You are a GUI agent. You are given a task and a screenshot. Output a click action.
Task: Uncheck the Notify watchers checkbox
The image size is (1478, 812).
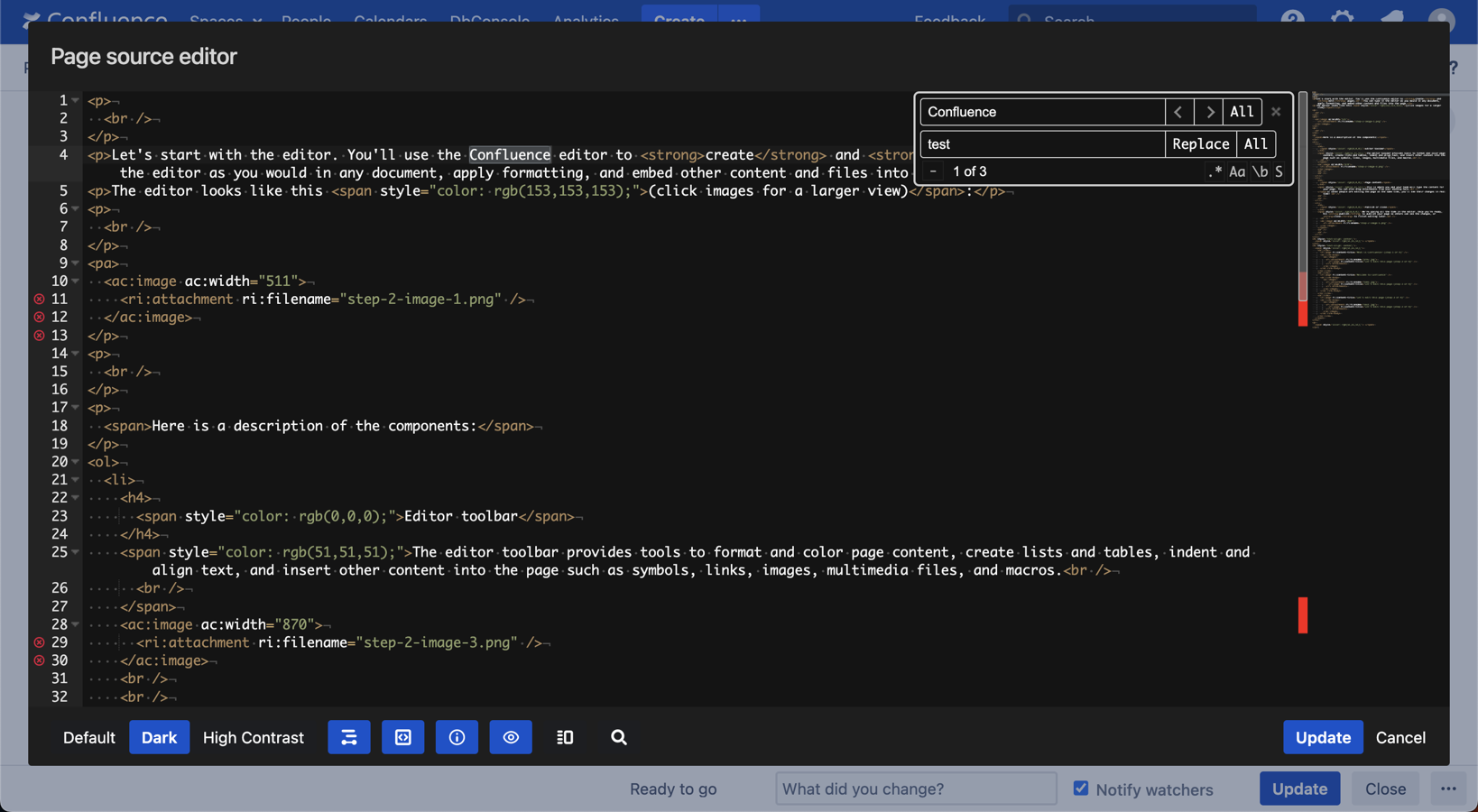click(x=1081, y=788)
